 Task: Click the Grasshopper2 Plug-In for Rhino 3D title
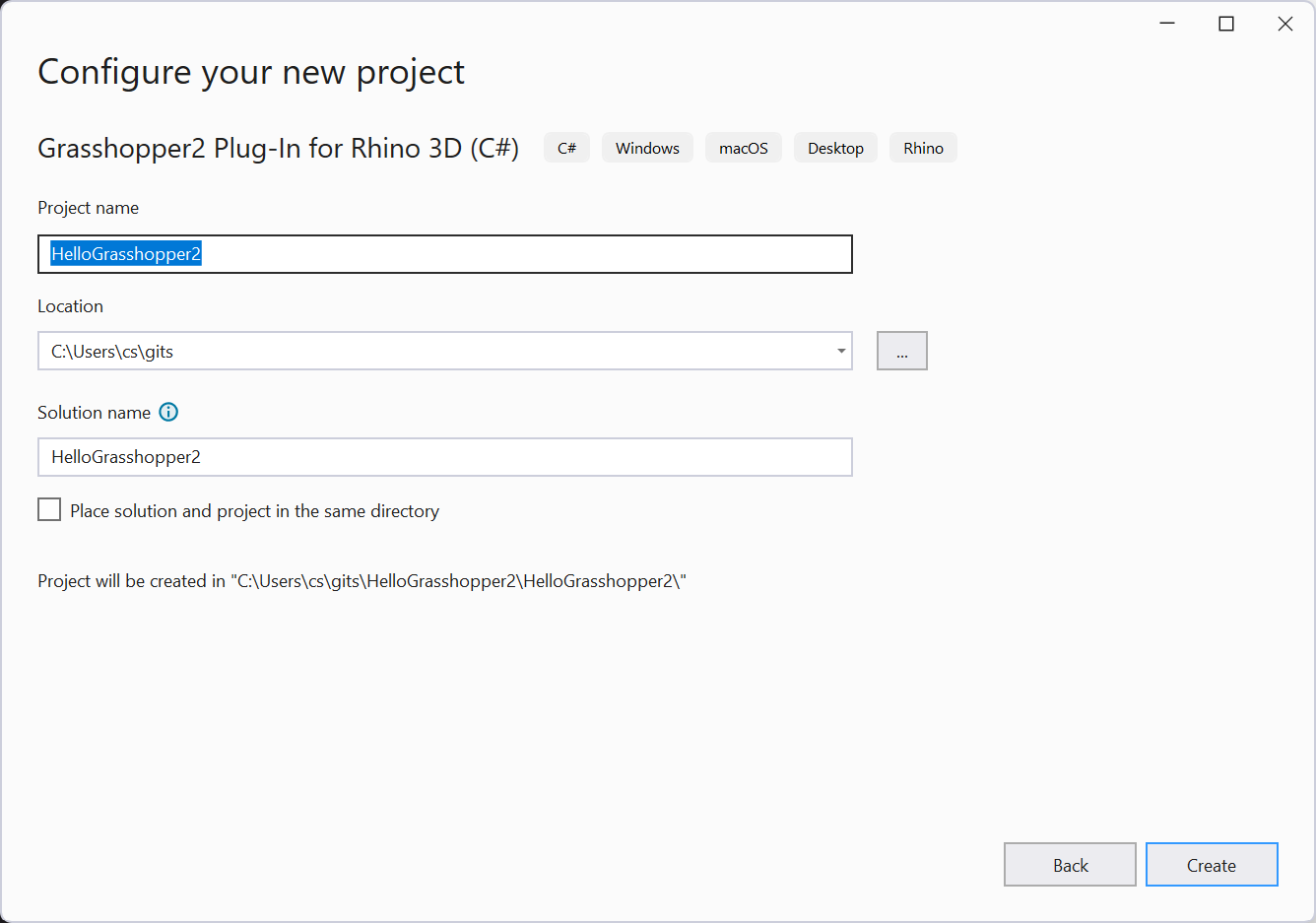(x=278, y=148)
